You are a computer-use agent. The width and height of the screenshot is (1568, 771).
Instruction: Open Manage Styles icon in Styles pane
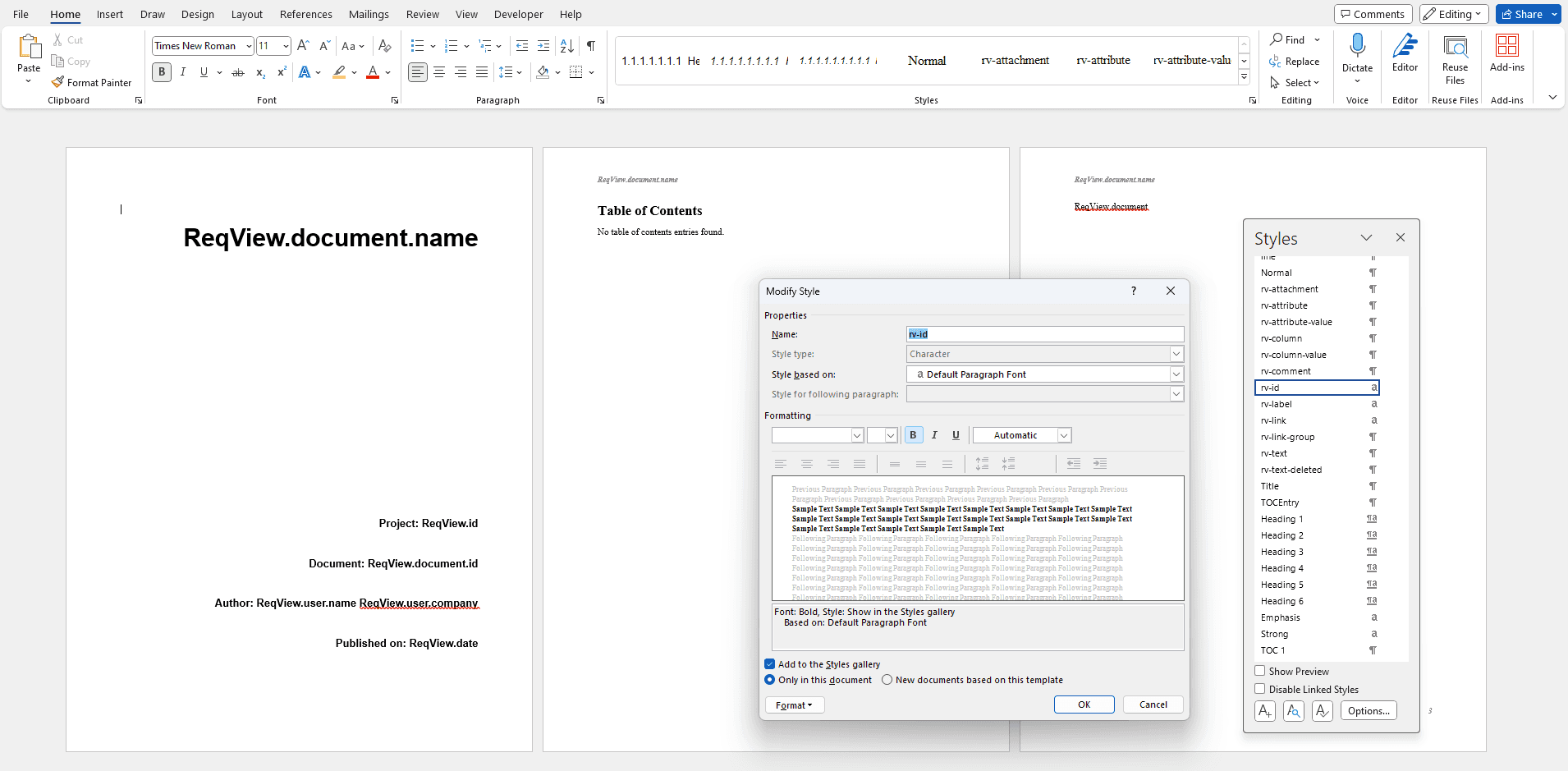tap(1323, 711)
